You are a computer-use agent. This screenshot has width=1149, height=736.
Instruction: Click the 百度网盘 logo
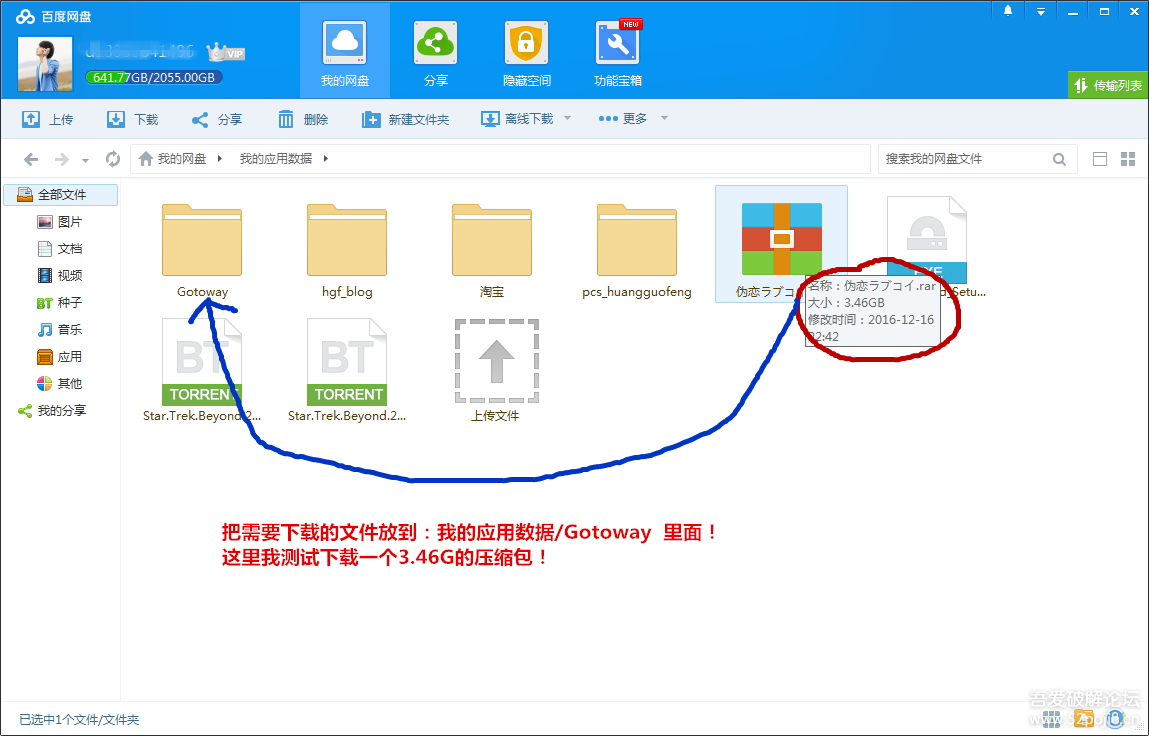pos(53,16)
